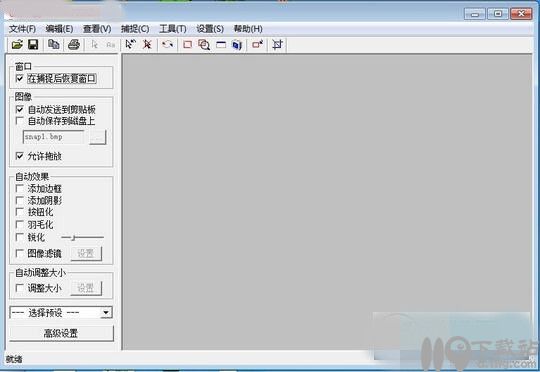Image resolution: width=540 pixels, height=372 pixels.
Task: Toggle auto send to clipboard checkbox
Action: click(20, 110)
